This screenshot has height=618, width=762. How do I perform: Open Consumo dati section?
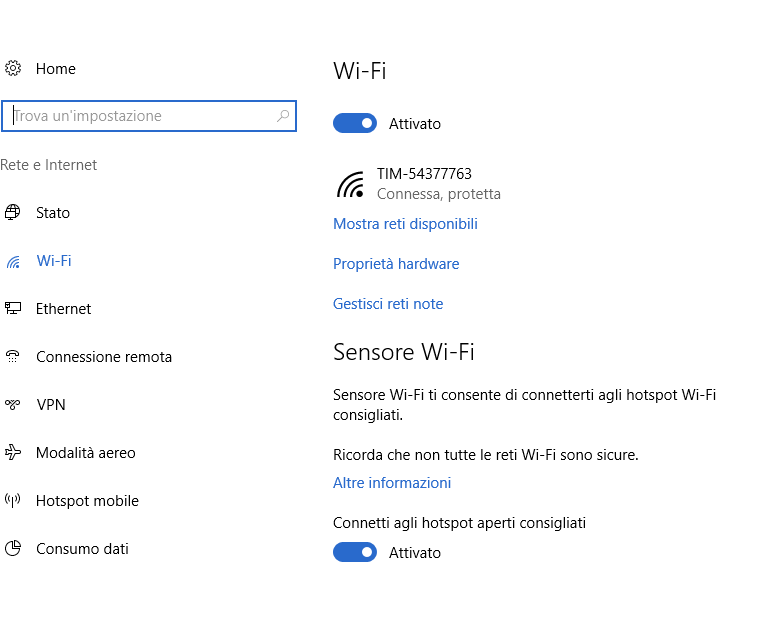coord(82,549)
